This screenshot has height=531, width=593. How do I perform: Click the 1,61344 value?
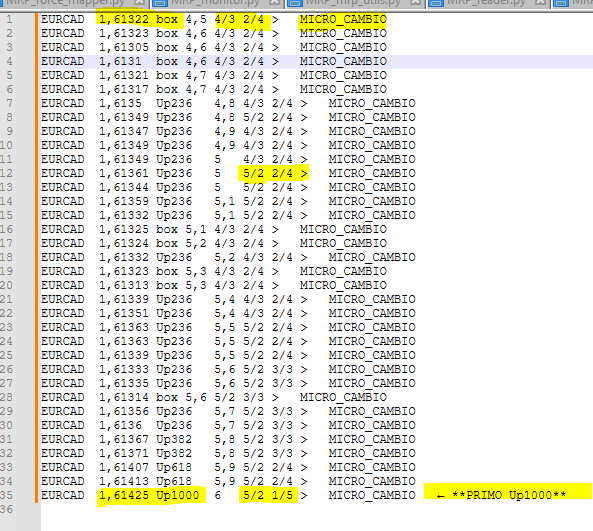124,187
